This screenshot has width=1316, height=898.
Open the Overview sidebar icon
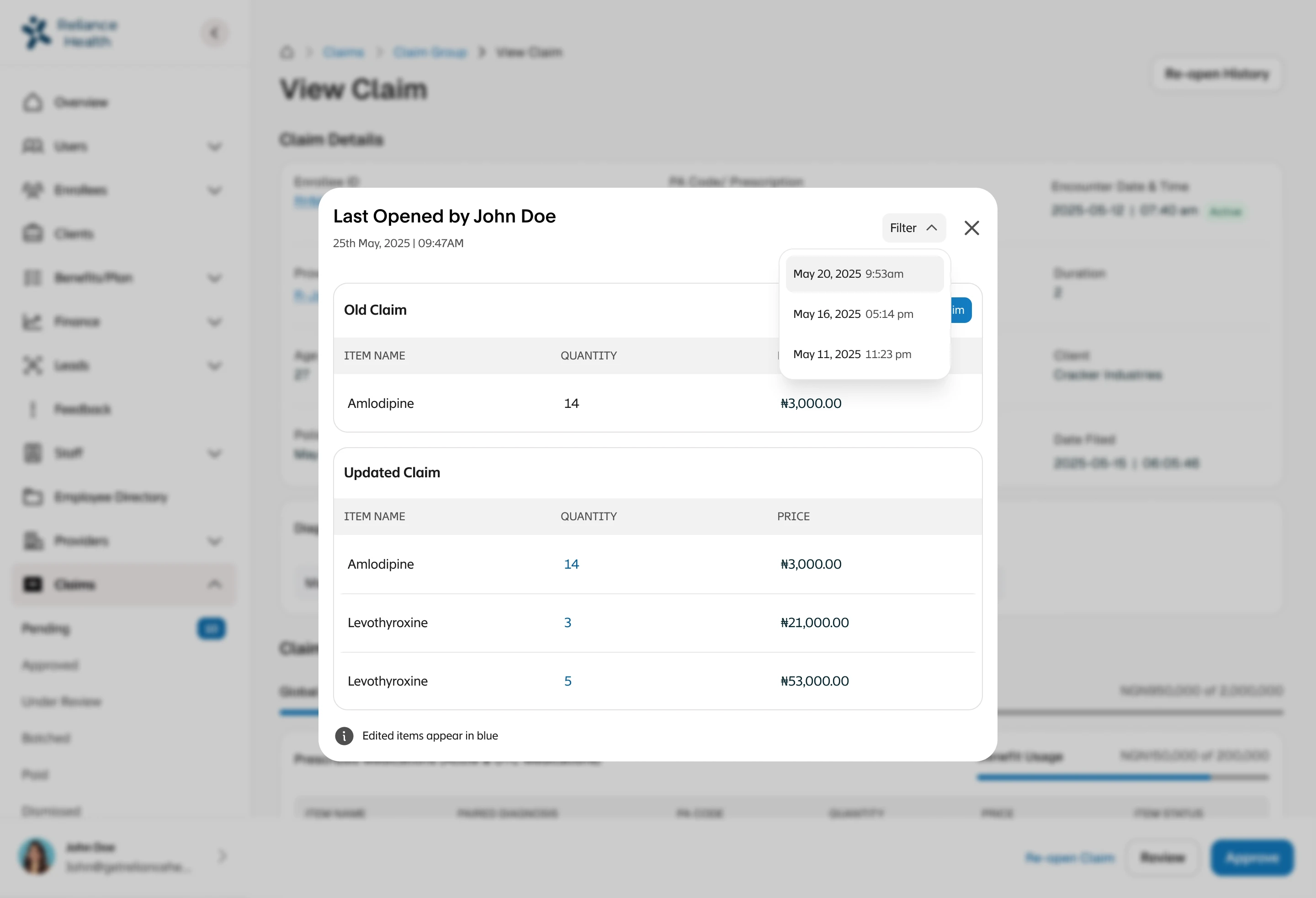[33, 102]
